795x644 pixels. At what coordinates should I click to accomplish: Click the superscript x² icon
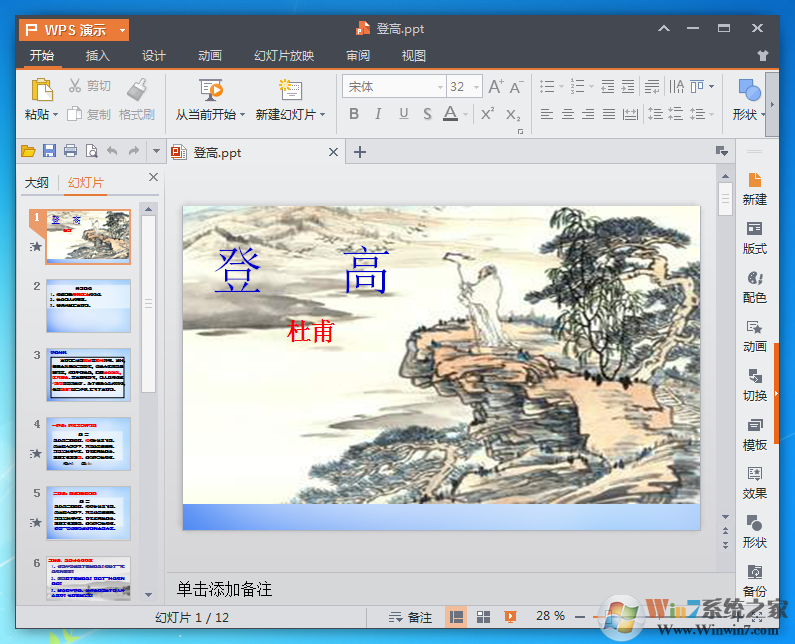click(487, 114)
